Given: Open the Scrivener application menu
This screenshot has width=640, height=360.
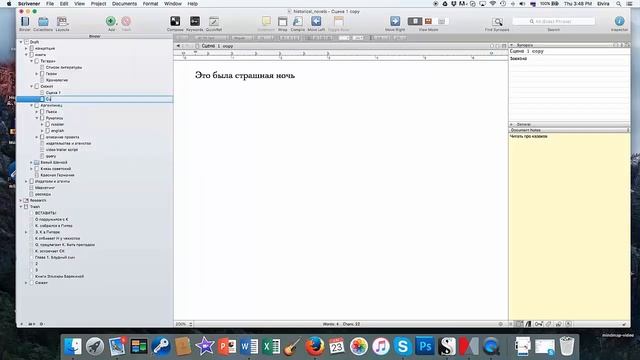Looking at the screenshot, I should [29, 4].
